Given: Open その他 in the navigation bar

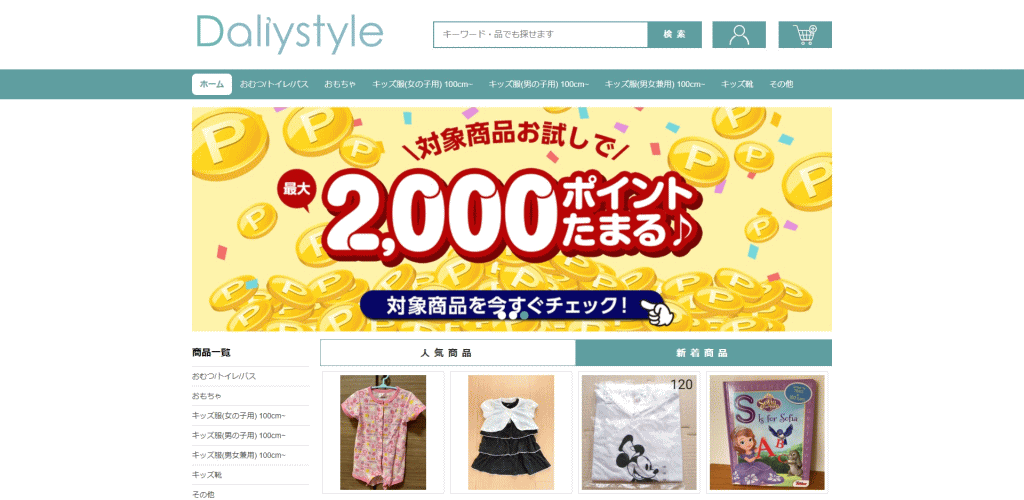Looking at the screenshot, I should tap(781, 84).
